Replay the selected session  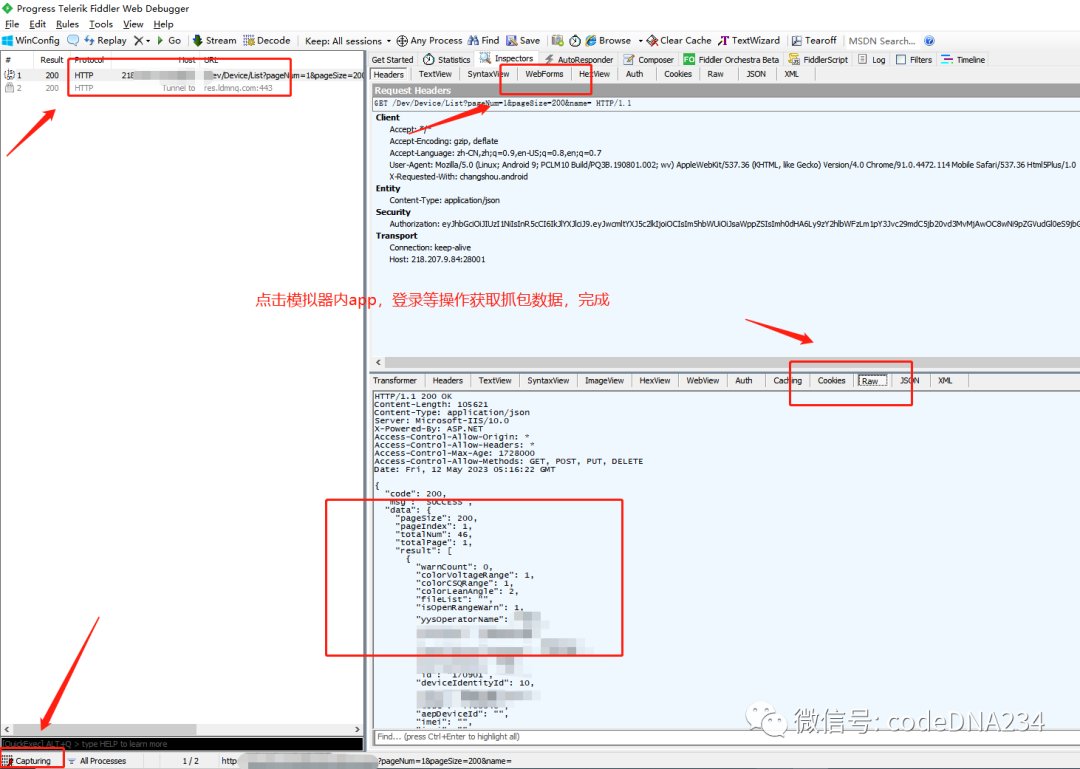105,41
